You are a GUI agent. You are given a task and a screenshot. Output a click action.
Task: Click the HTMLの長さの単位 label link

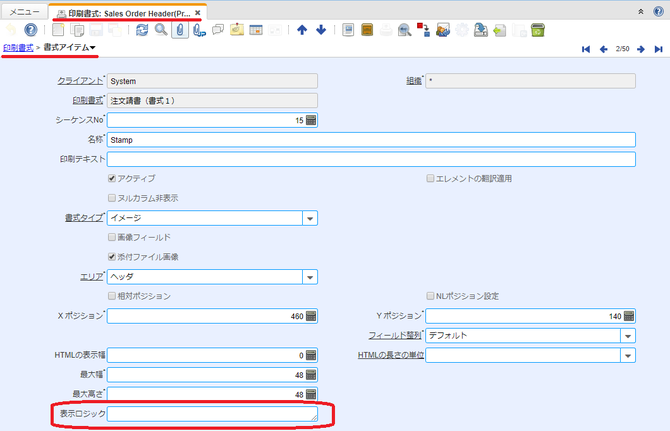[391, 355]
